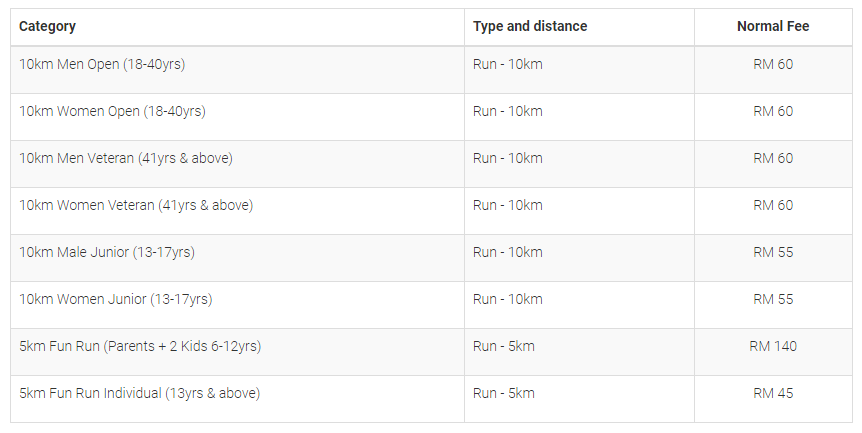Click the Category column header

point(47,26)
